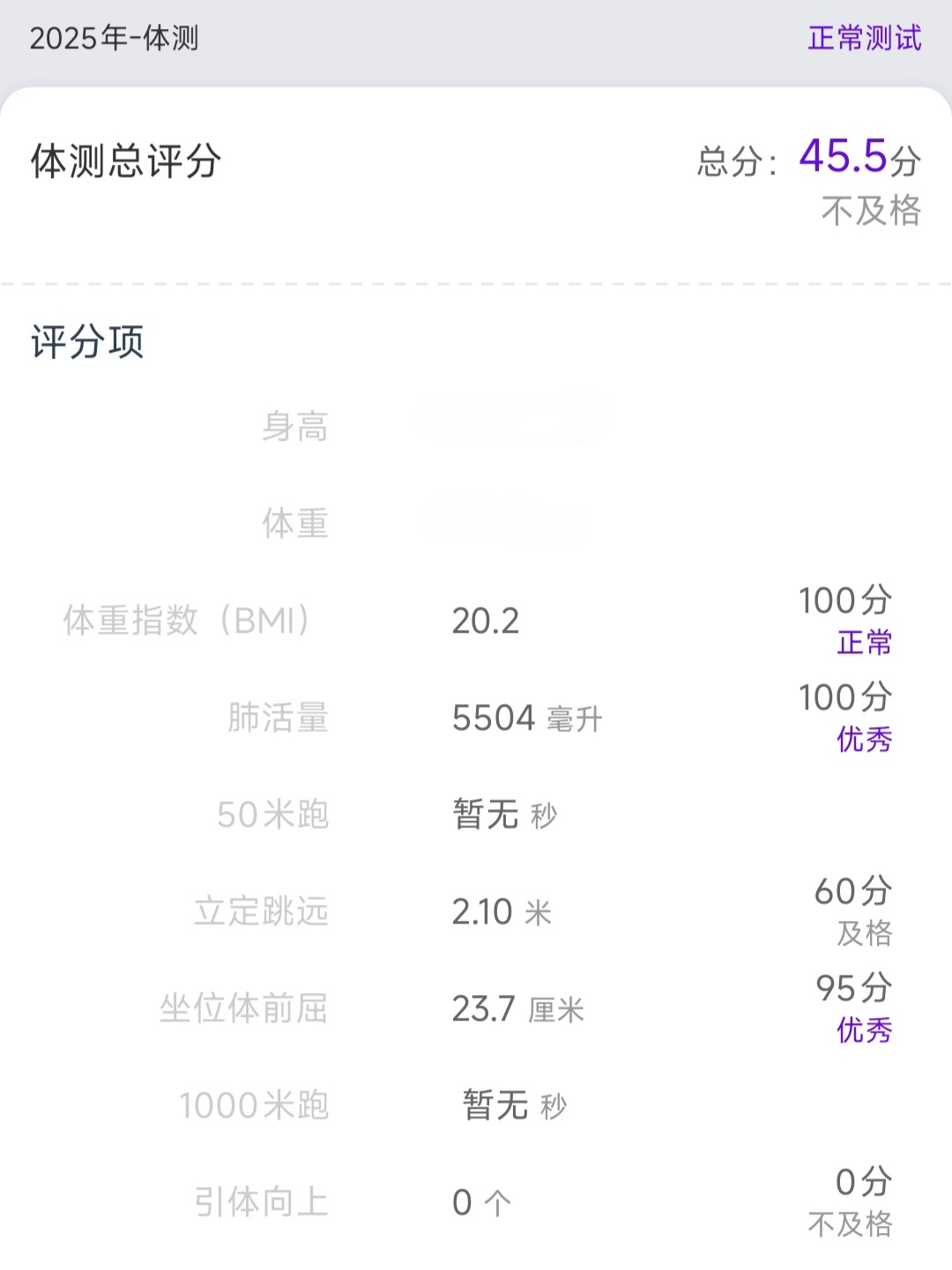The width and height of the screenshot is (952, 1270).
Task: Click the 5504 毫升 lung capacity value
Action: (x=526, y=718)
